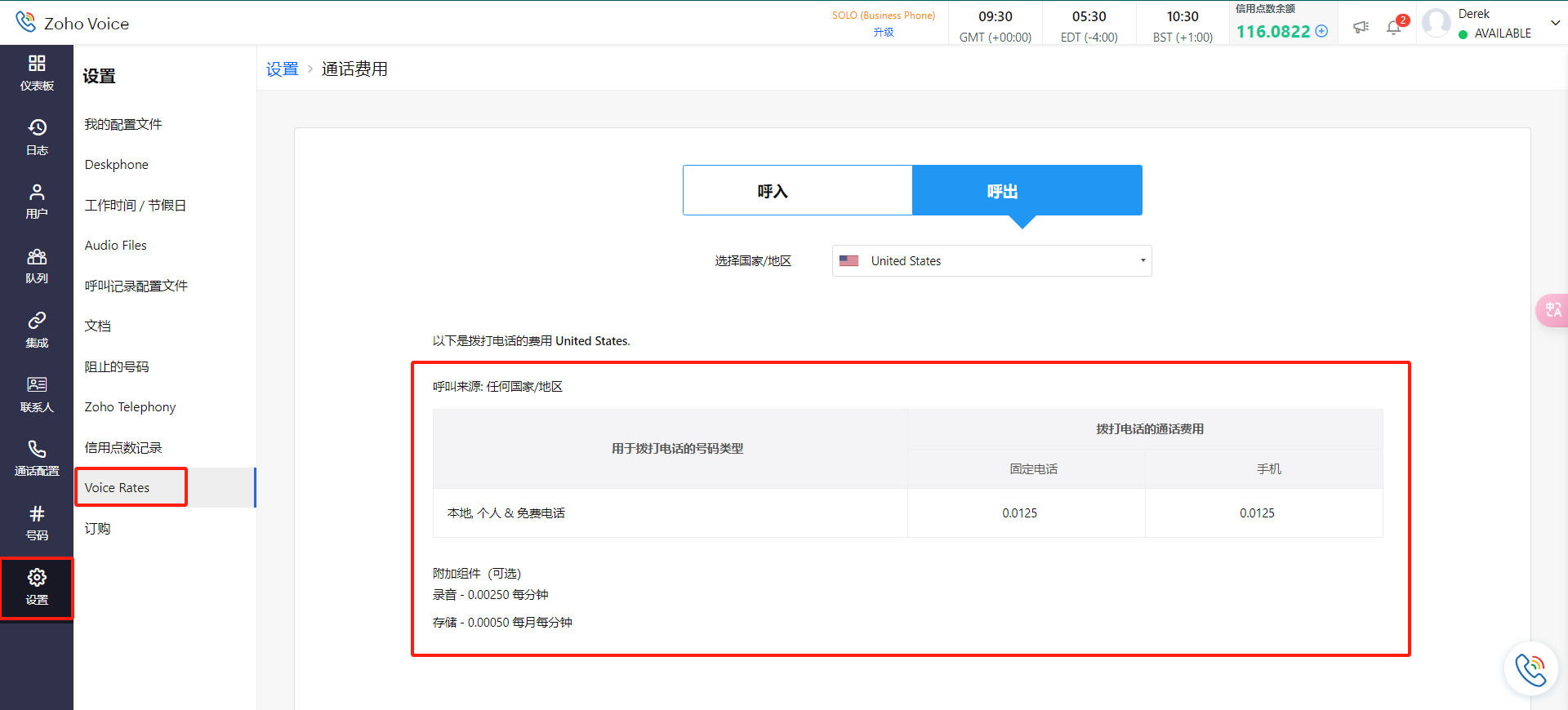Screen dimensions: 1568x710
Task: Open Call Configuration (通话配置) phone icon
Action: (x=37, y=459)
